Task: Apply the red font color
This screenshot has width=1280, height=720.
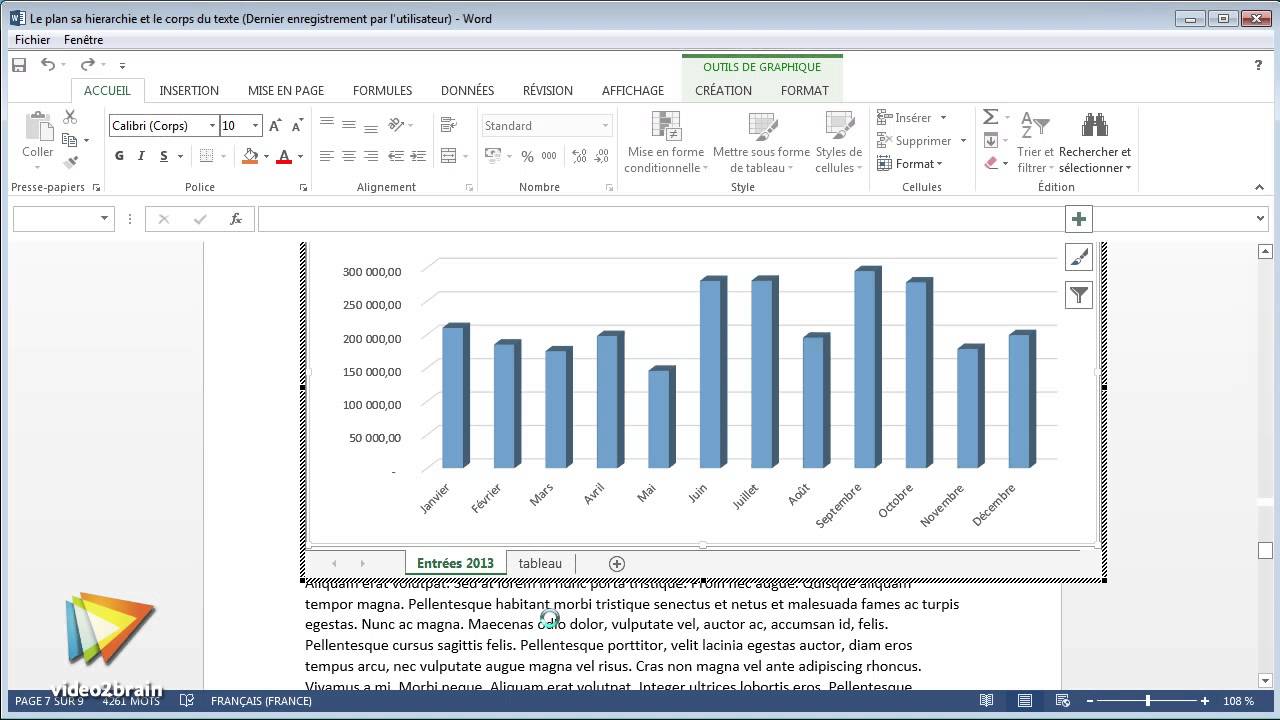Action: coord(284,156)
